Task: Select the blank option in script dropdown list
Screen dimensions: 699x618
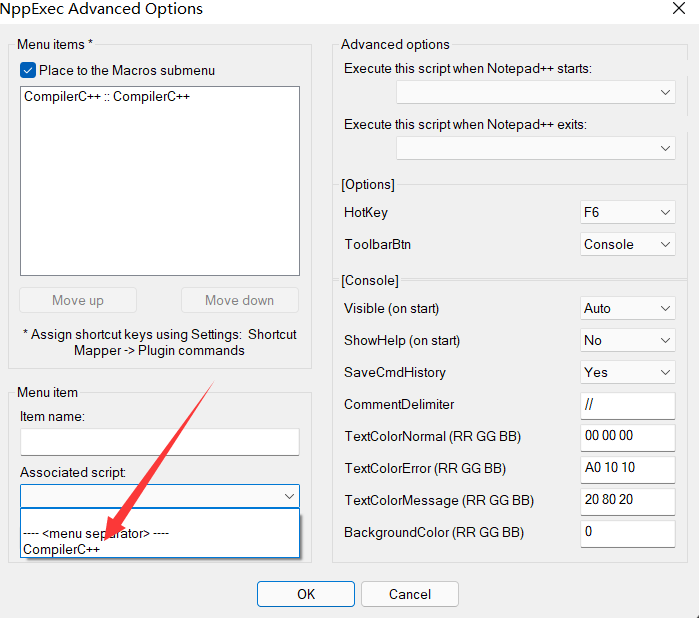Action: tap(160, 518)
